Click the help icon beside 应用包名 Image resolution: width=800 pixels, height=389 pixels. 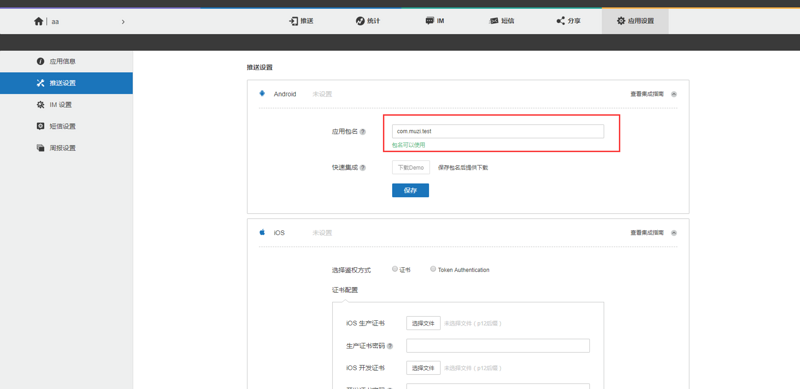pos(363,132)
